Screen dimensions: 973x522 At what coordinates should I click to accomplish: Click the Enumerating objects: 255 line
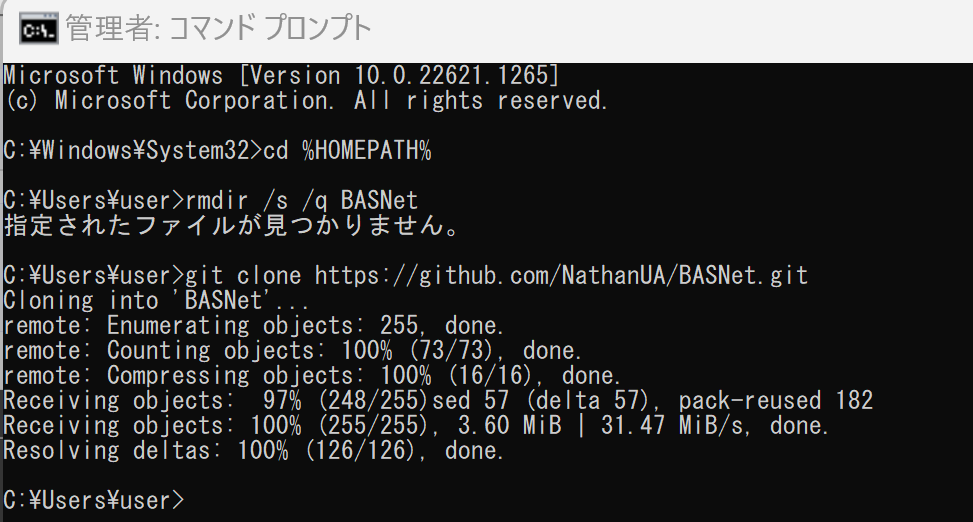pos(253,325)
